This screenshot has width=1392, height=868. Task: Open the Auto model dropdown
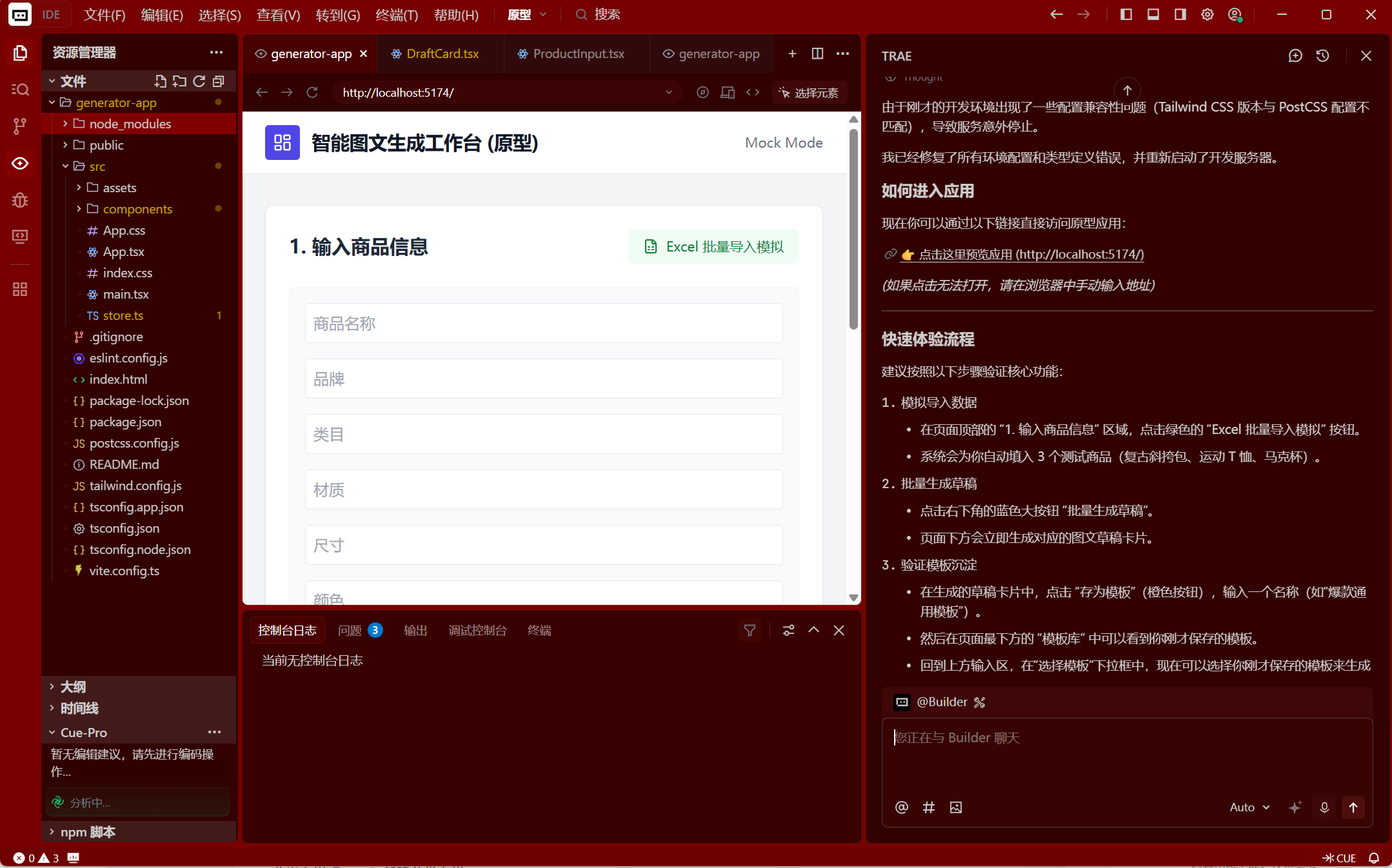coord(1249,807)
